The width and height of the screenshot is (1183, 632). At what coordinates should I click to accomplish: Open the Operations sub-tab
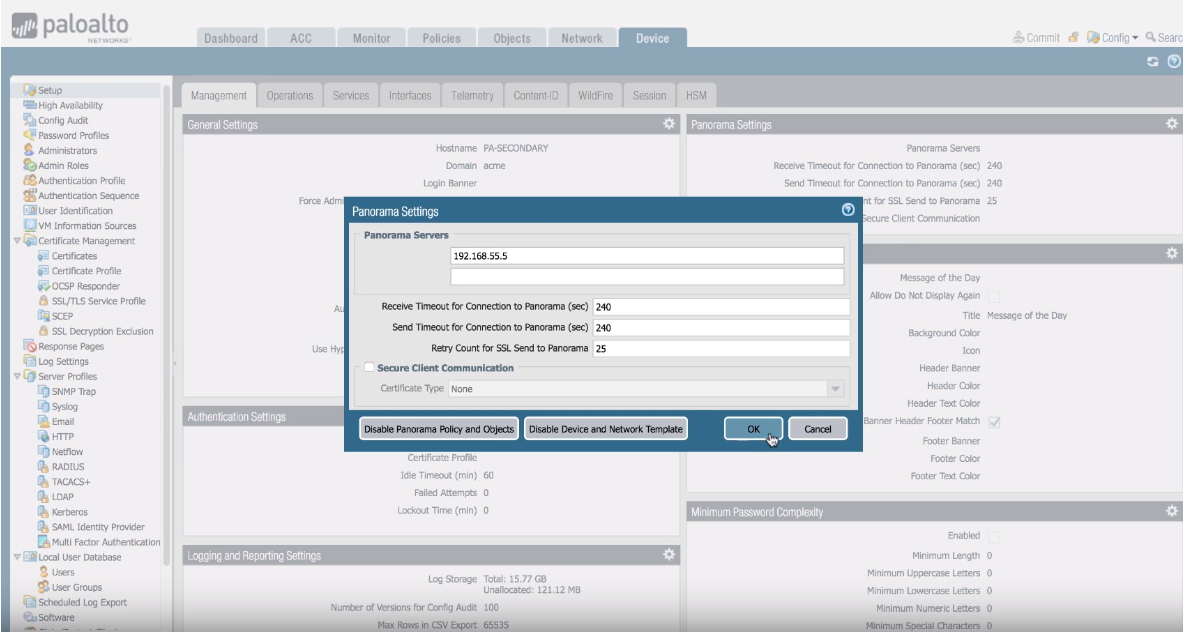[x=290, y=96]
